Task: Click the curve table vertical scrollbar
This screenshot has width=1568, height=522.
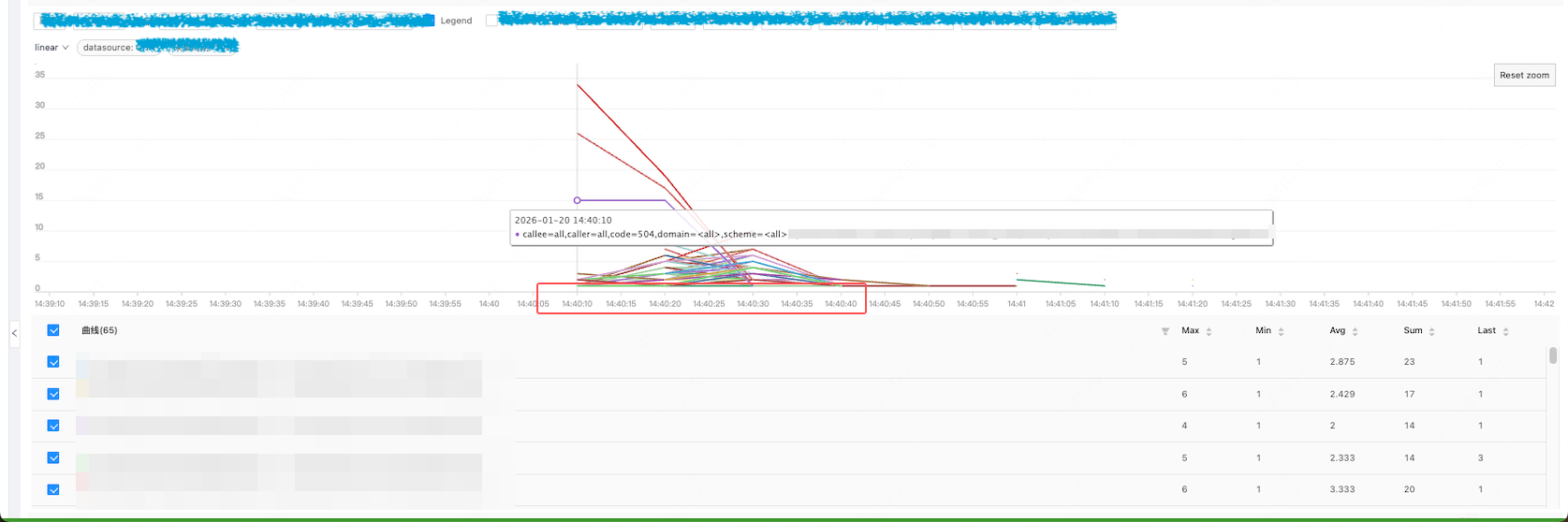Action: pyautogui.click(x=1553, y=355)
